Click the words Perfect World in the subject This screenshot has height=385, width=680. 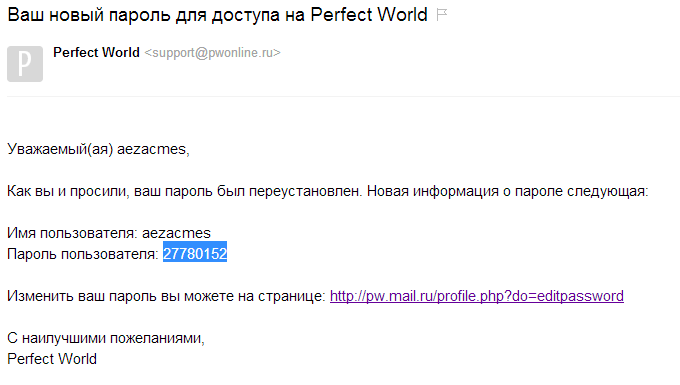point(369,15)
